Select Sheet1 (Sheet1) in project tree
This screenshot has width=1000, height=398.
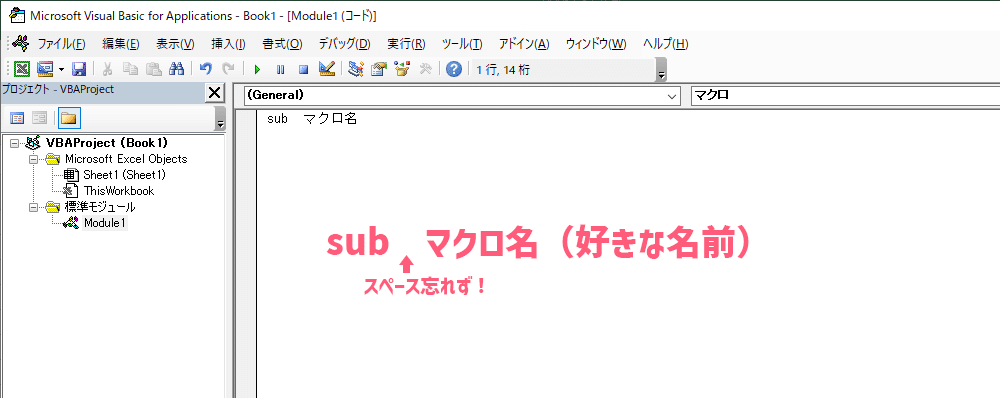pyautogui.click(x=124, y=175)
